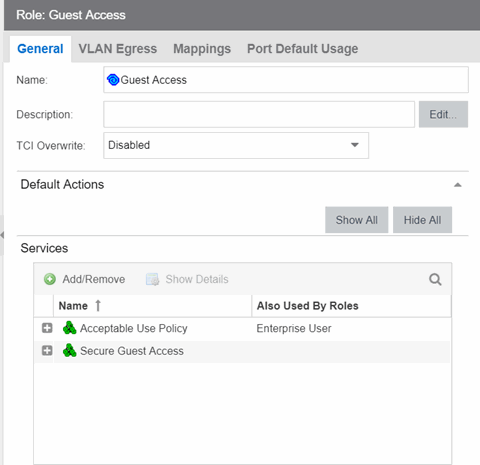Click the left panel collapse arrow
The width and height of the screenshot is (480, 465).
click(2, 235)
